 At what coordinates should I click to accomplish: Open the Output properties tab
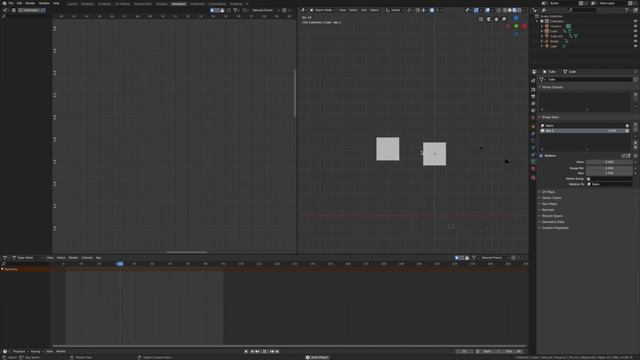pyautogui.click(x=533, y=96)
